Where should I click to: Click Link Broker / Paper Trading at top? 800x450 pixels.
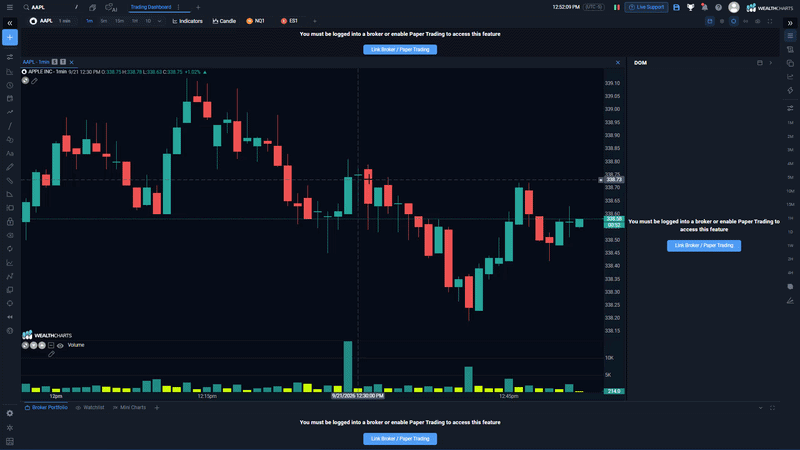click(400, 49)
